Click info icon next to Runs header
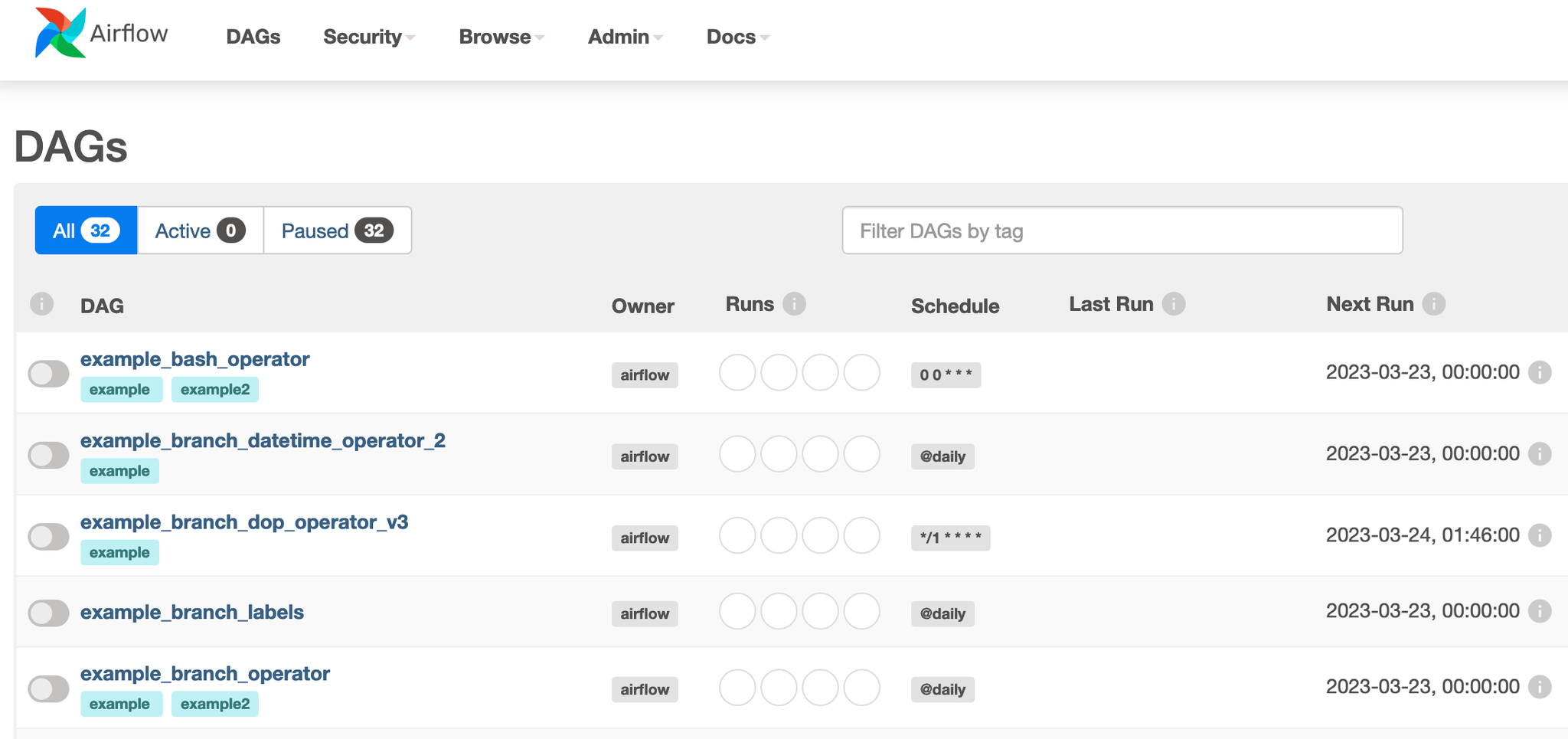 794,304
